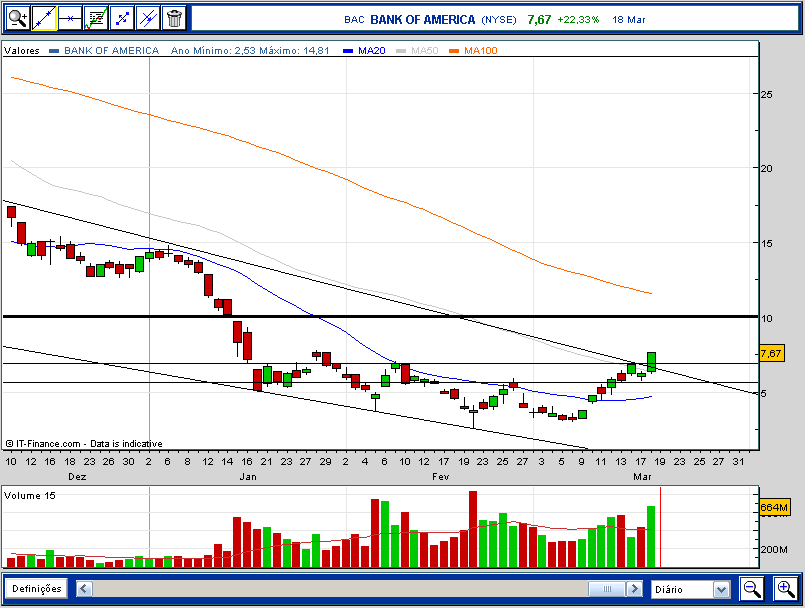Click the 200M volume axis label
805x608 pixels.
[x=774, y=549]
